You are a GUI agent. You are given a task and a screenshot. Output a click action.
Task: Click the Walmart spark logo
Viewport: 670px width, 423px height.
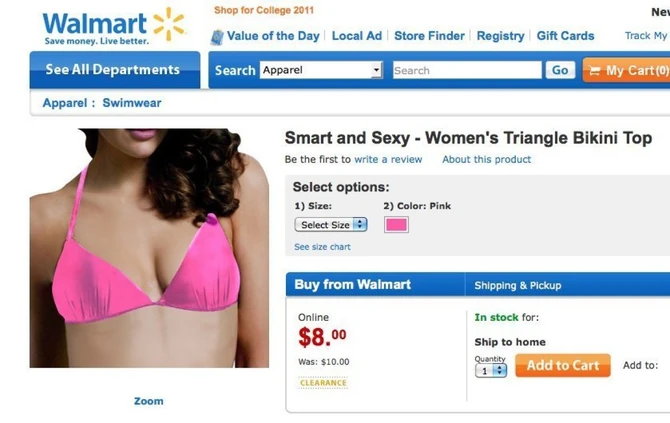tap(169, 24)
